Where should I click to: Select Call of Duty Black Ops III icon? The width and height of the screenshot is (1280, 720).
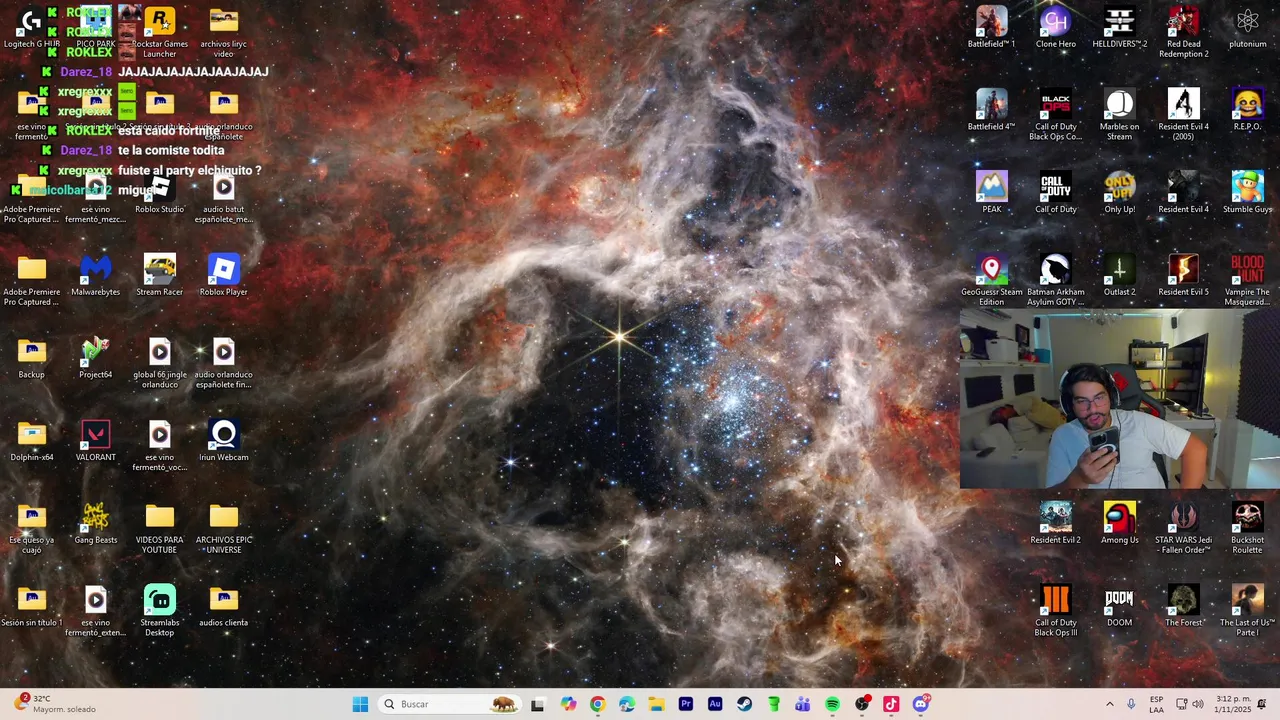pos(1056,612)
